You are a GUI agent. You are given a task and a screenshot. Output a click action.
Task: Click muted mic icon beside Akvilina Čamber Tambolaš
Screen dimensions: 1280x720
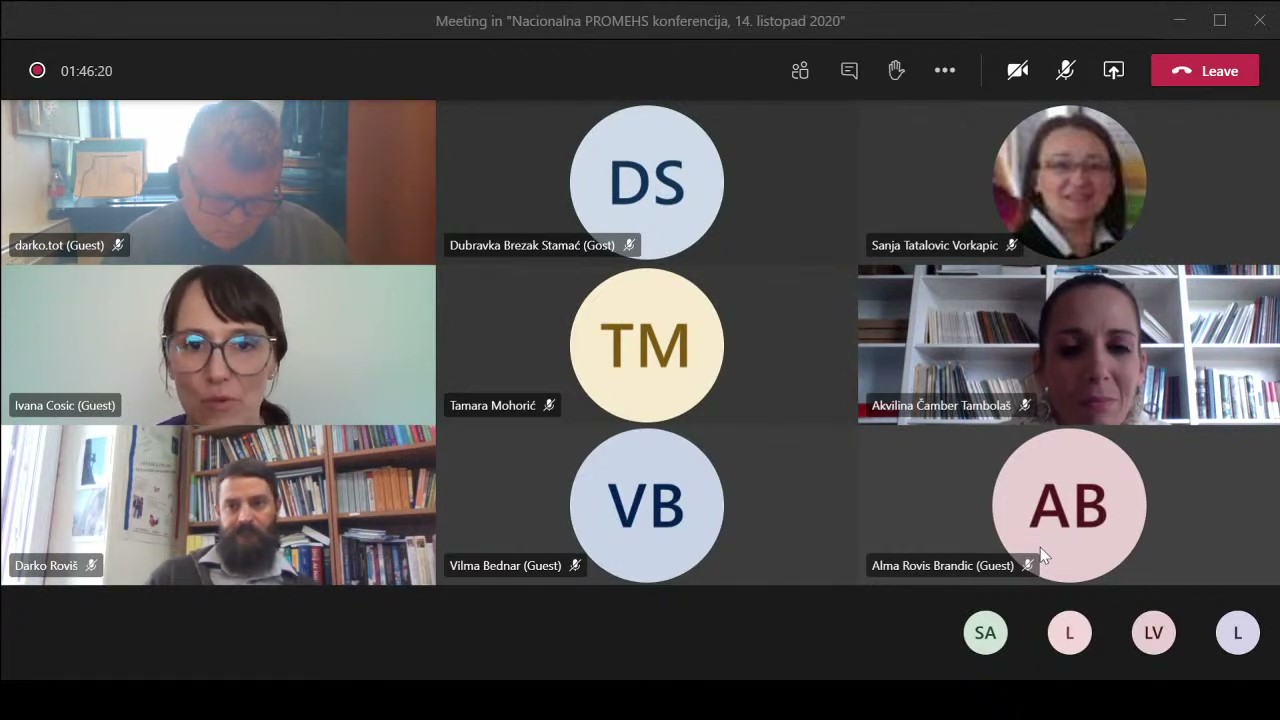[x=1025, y=405]
